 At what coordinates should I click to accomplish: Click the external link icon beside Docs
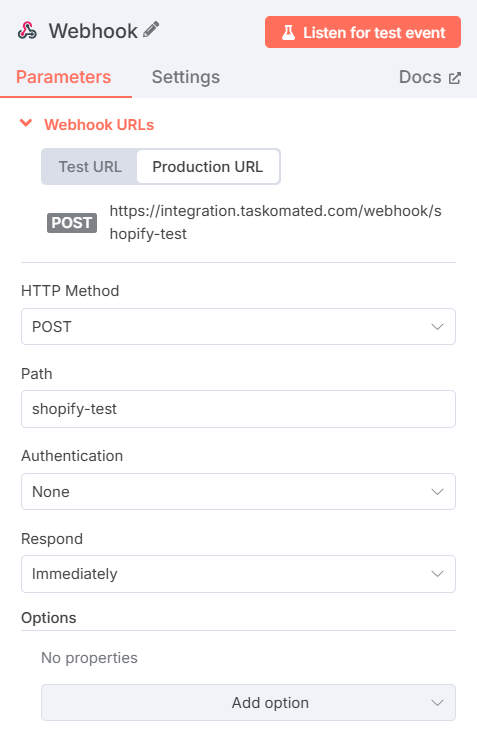[455, 78]
